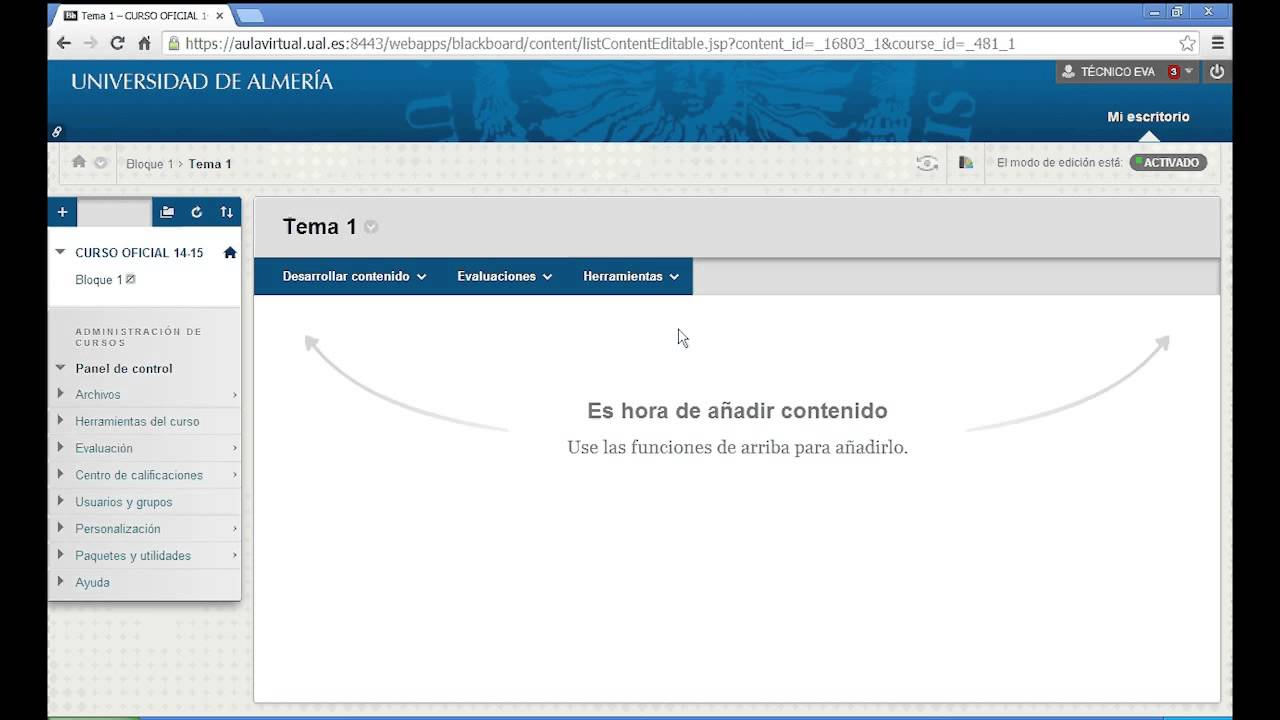Collapse the Panel de control section

(60, 368)
